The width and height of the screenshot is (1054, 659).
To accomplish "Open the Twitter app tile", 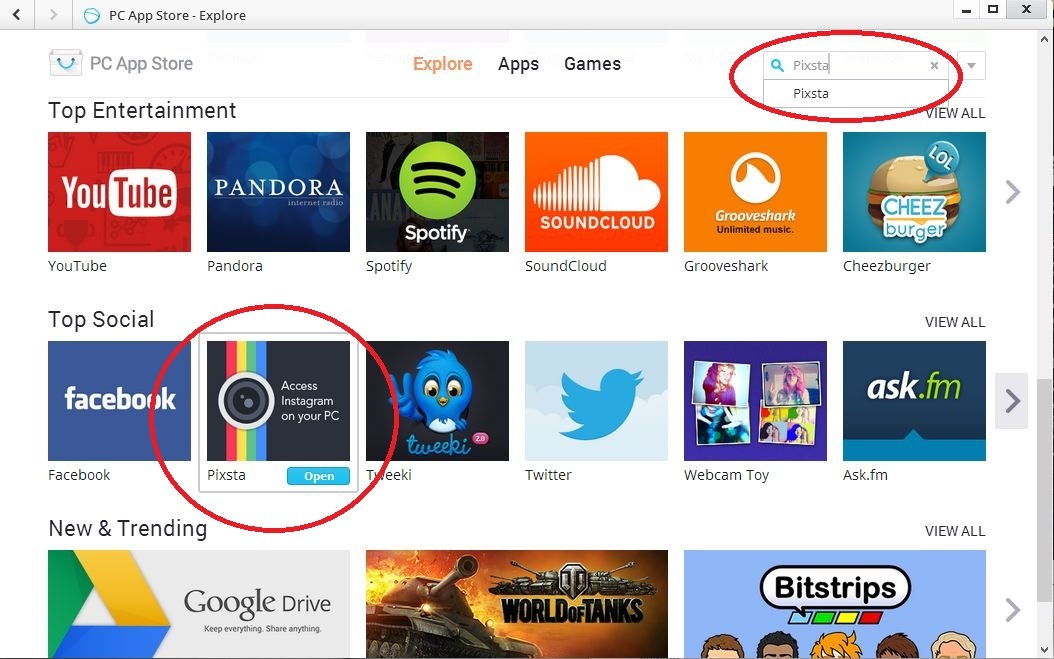I will tap(596, 401).
